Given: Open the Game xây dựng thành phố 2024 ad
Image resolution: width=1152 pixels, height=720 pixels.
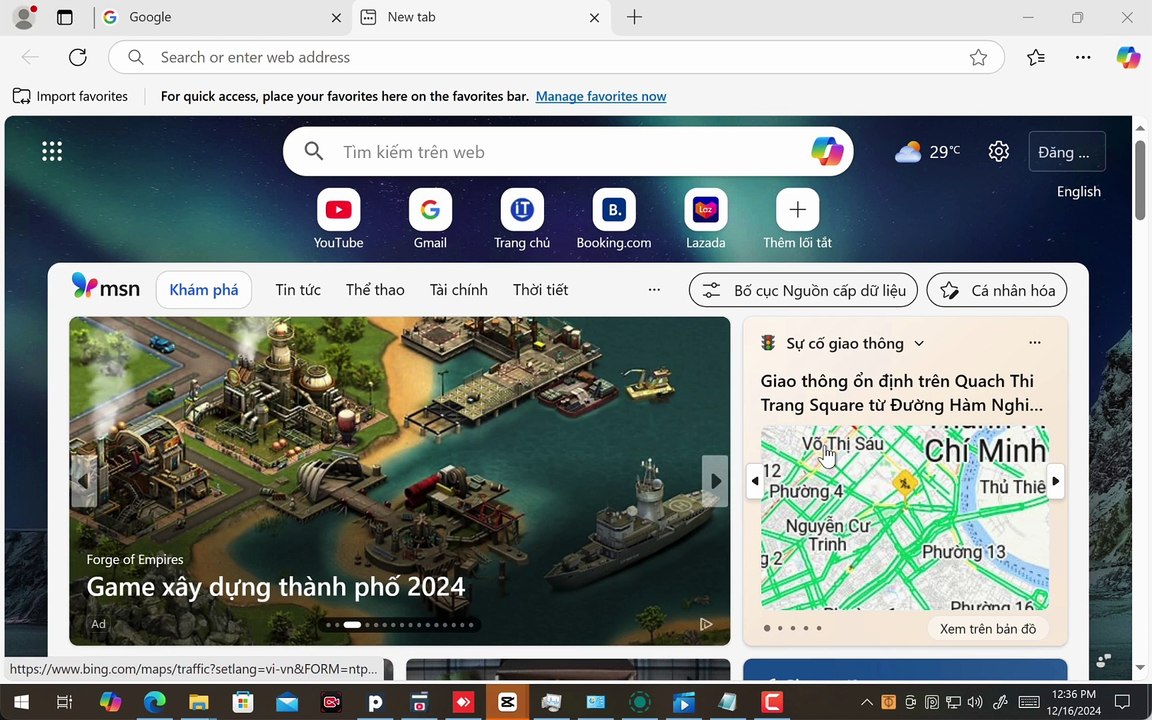Looking at the screenshot, I should pos(276,587).
